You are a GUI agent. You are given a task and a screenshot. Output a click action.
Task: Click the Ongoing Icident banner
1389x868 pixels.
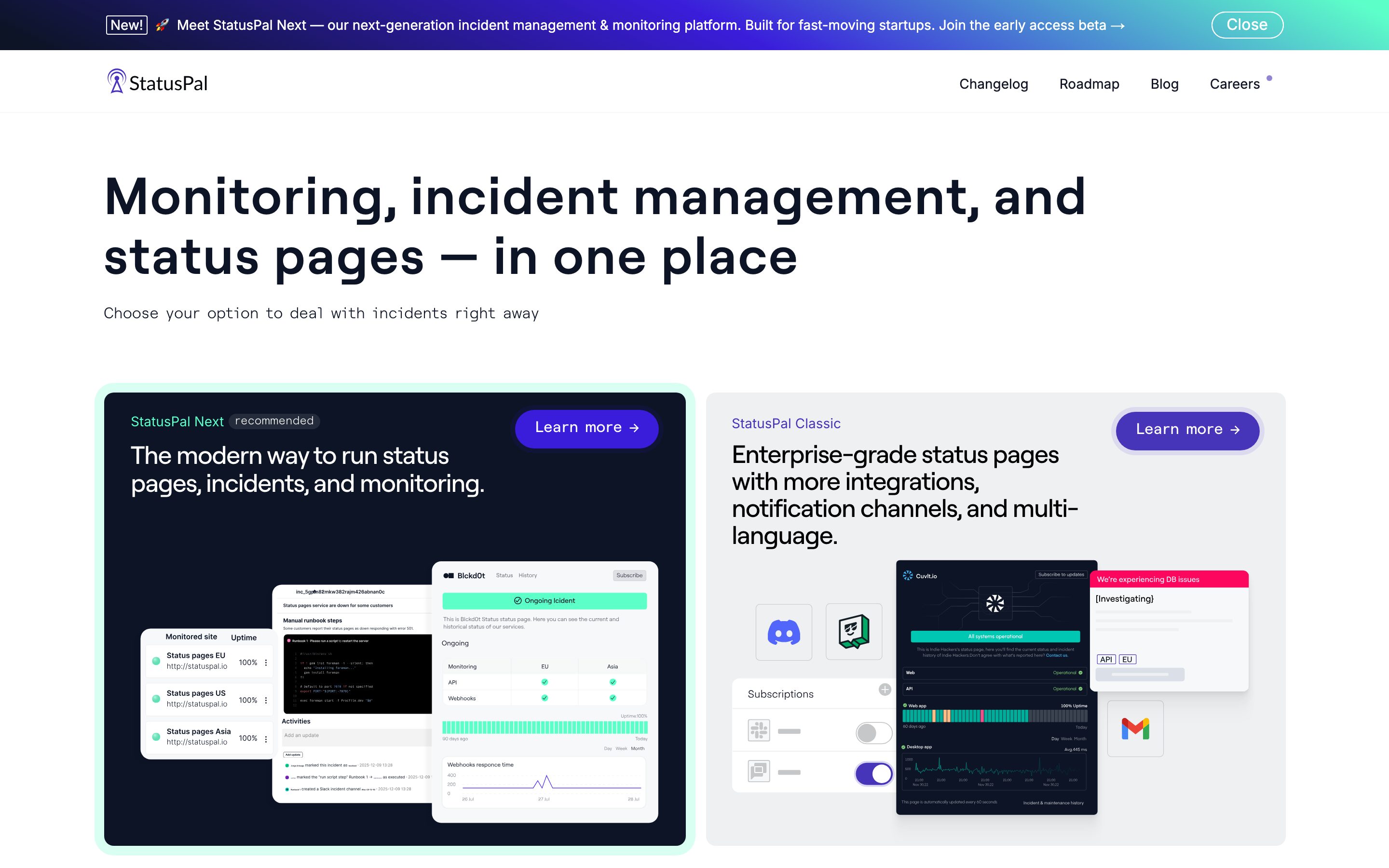tap(544, 600)
